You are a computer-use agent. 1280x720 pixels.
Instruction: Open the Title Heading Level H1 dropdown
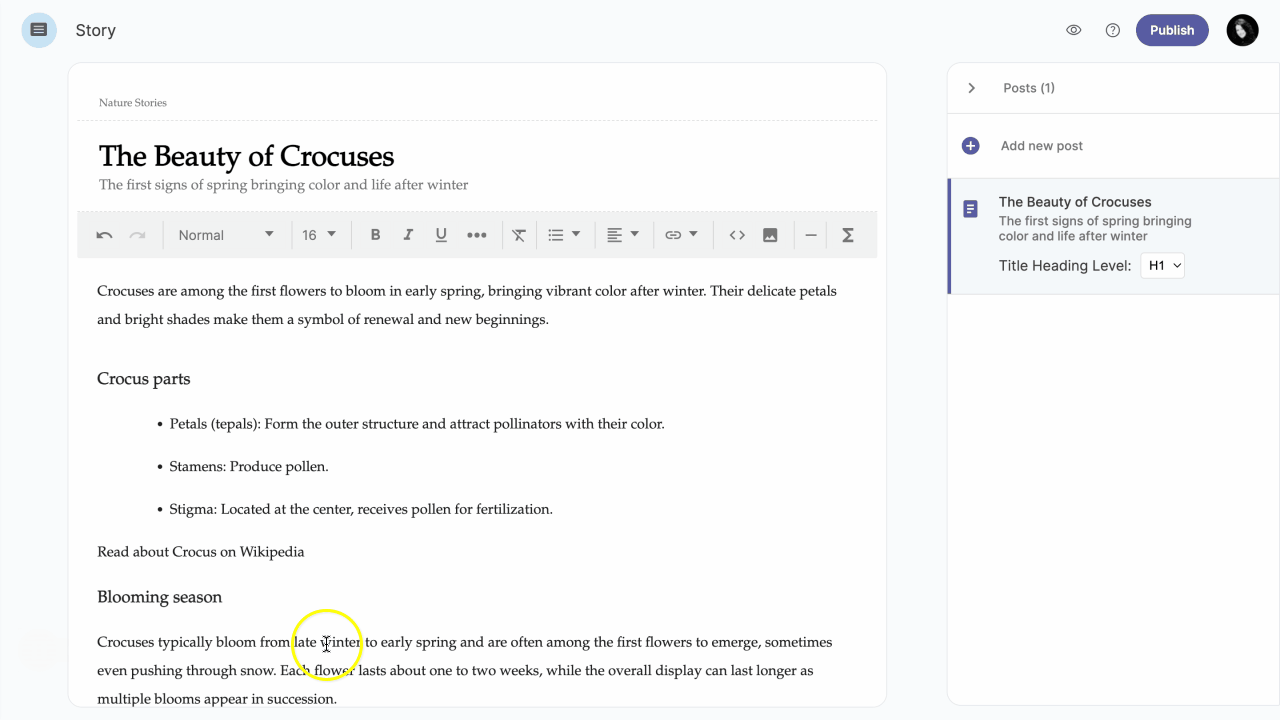pyautogui.click(x=1162, y=266)
